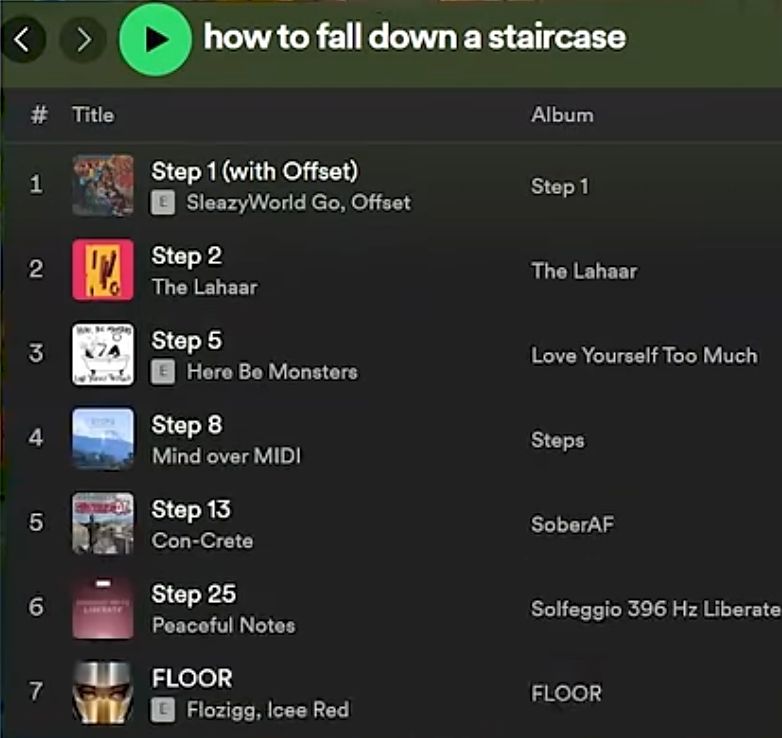Select Here Be Monsters cover art
Image resolution: width=782 pixels, height=738 pixels.
coord(102,354)
